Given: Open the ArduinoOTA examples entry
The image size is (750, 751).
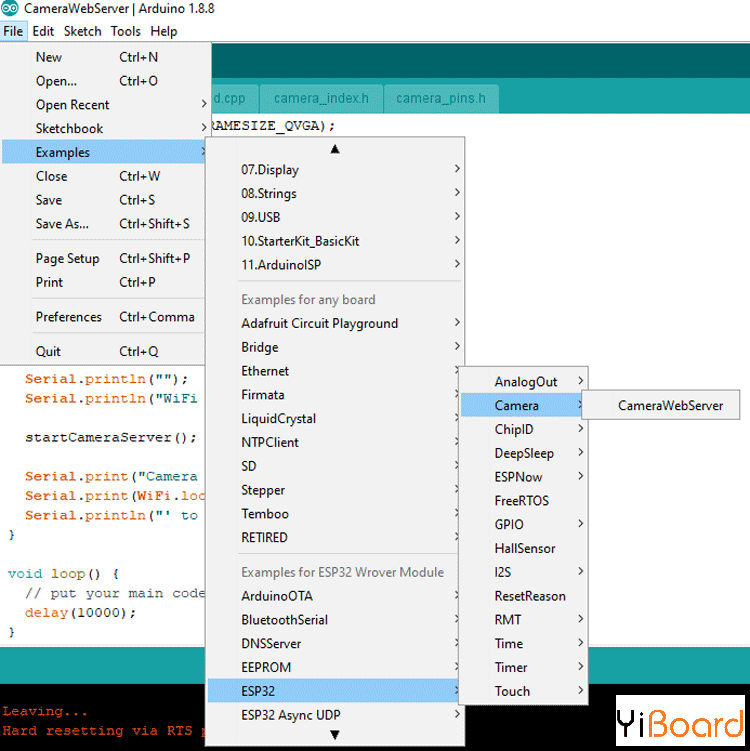Looking at the screenshot, I should pyautogui.click(x=333, y=596).
